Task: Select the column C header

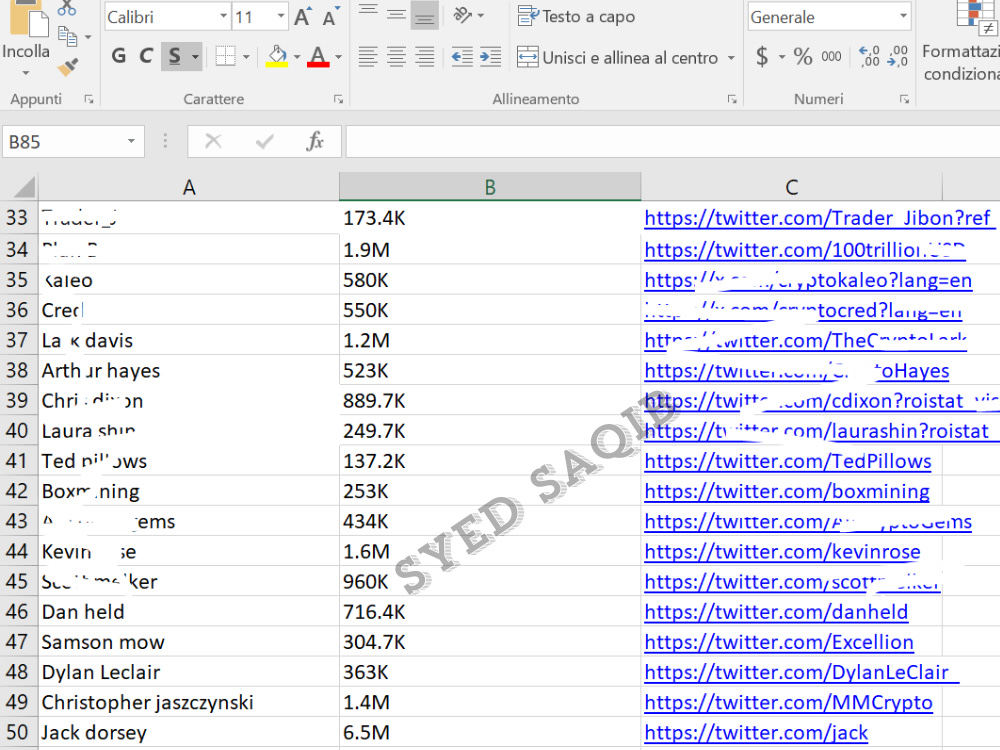Action: coord(791,187)
